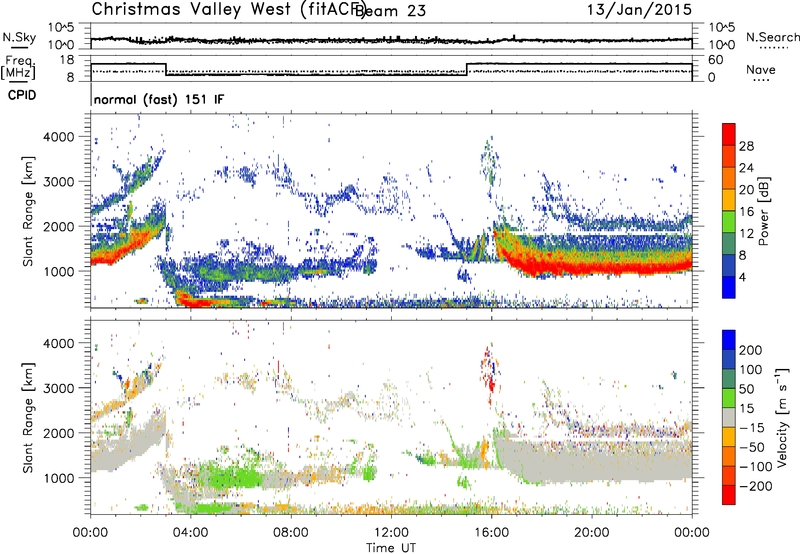Viewport: 800px width, 554px height.
Task: Click the "3000" tick of power panel
Action: 59,182
